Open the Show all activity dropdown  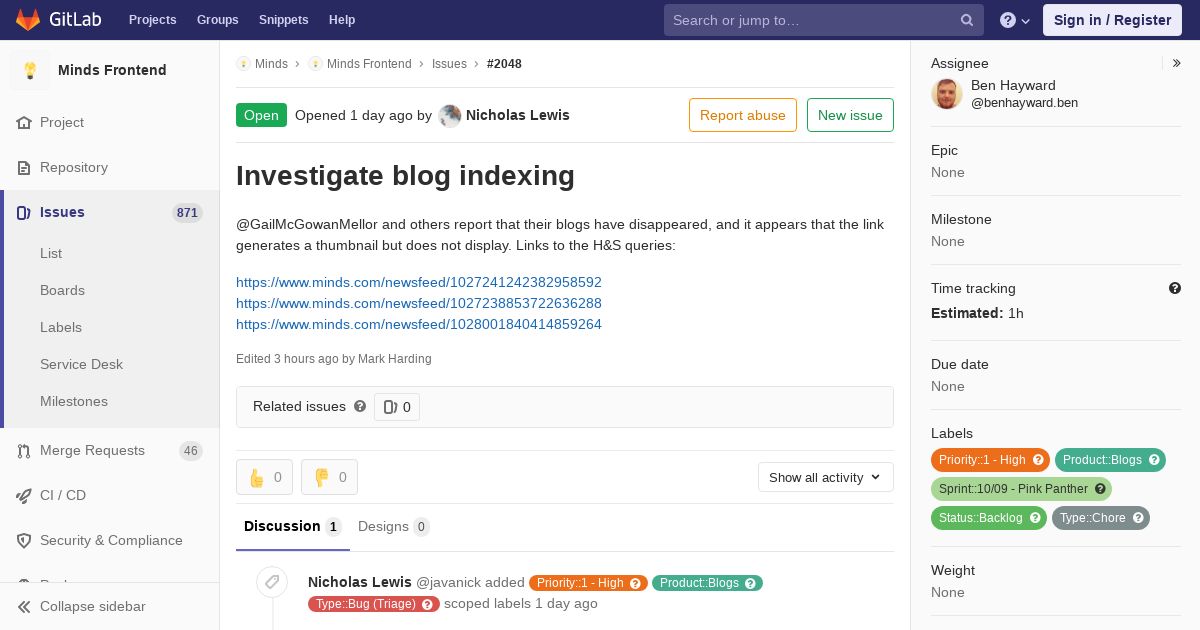coord(826,477)
